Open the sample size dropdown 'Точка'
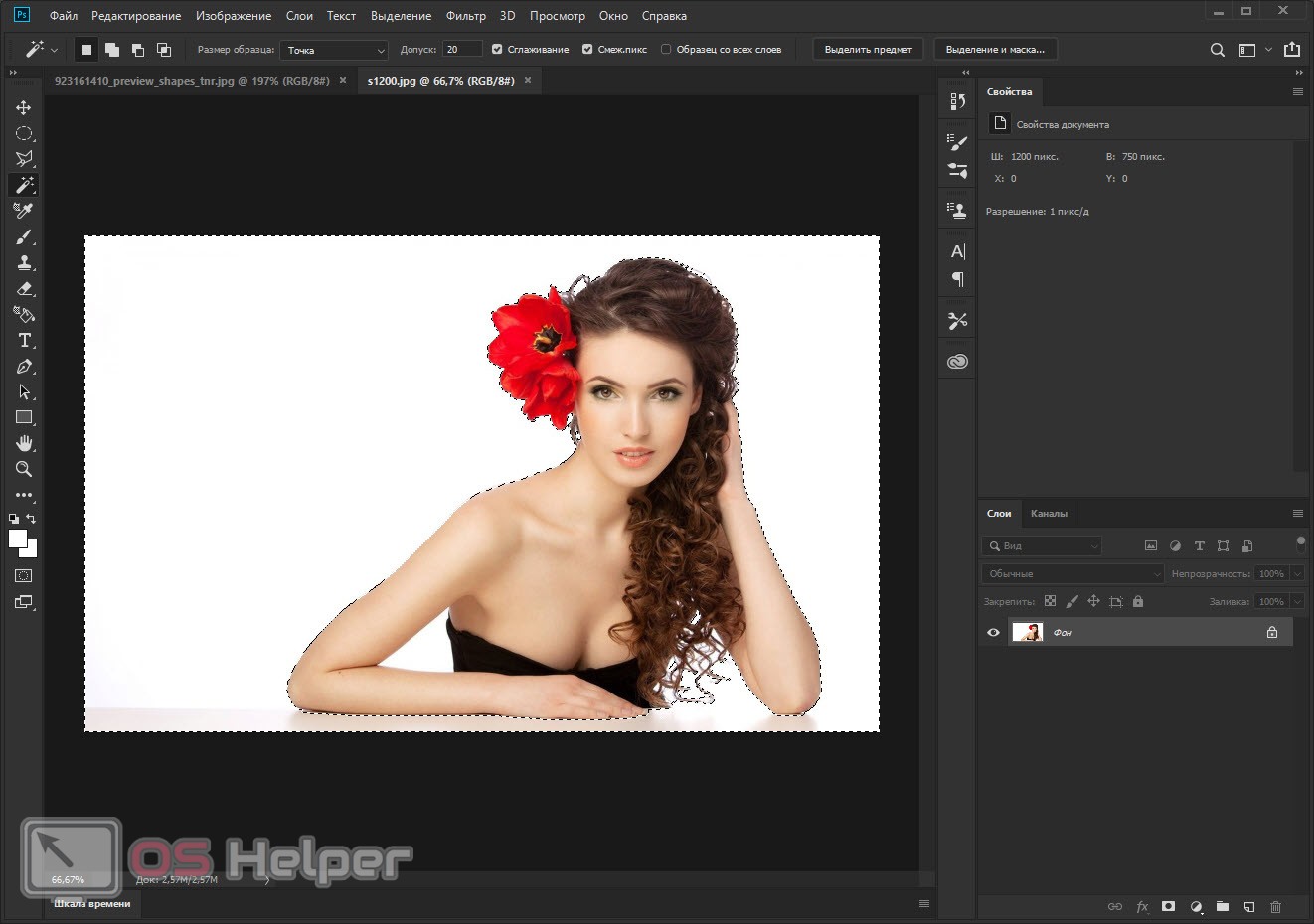1314x924 pixels. (x=334, y=50)
